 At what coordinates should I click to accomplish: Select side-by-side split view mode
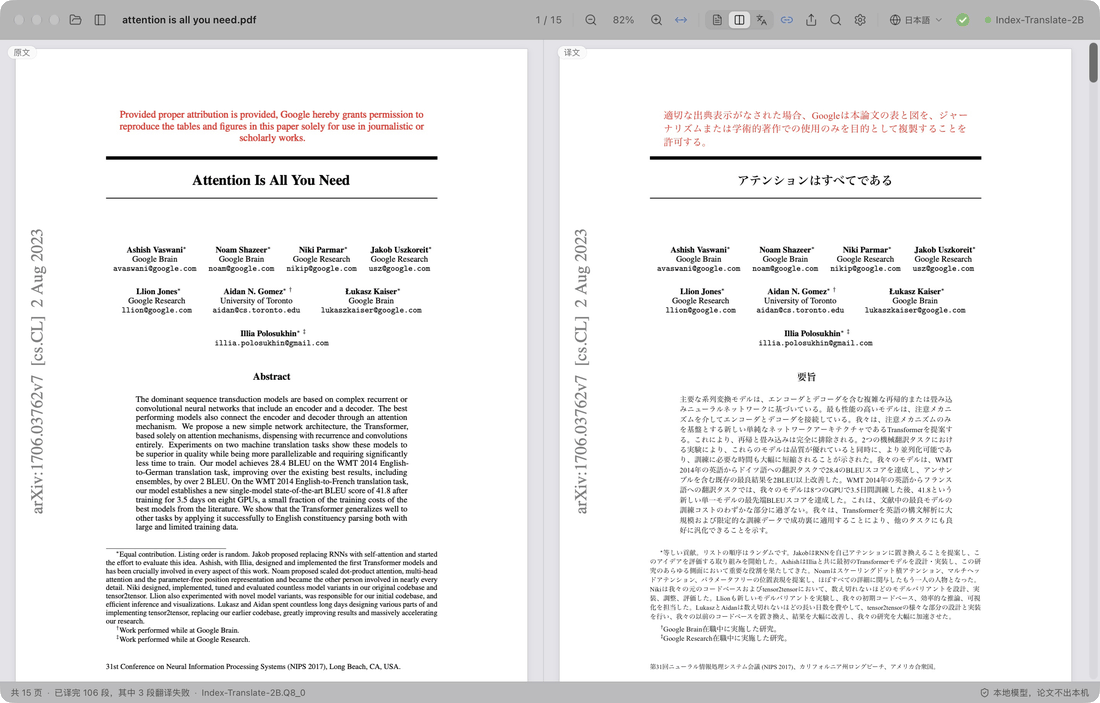point(739,20)
